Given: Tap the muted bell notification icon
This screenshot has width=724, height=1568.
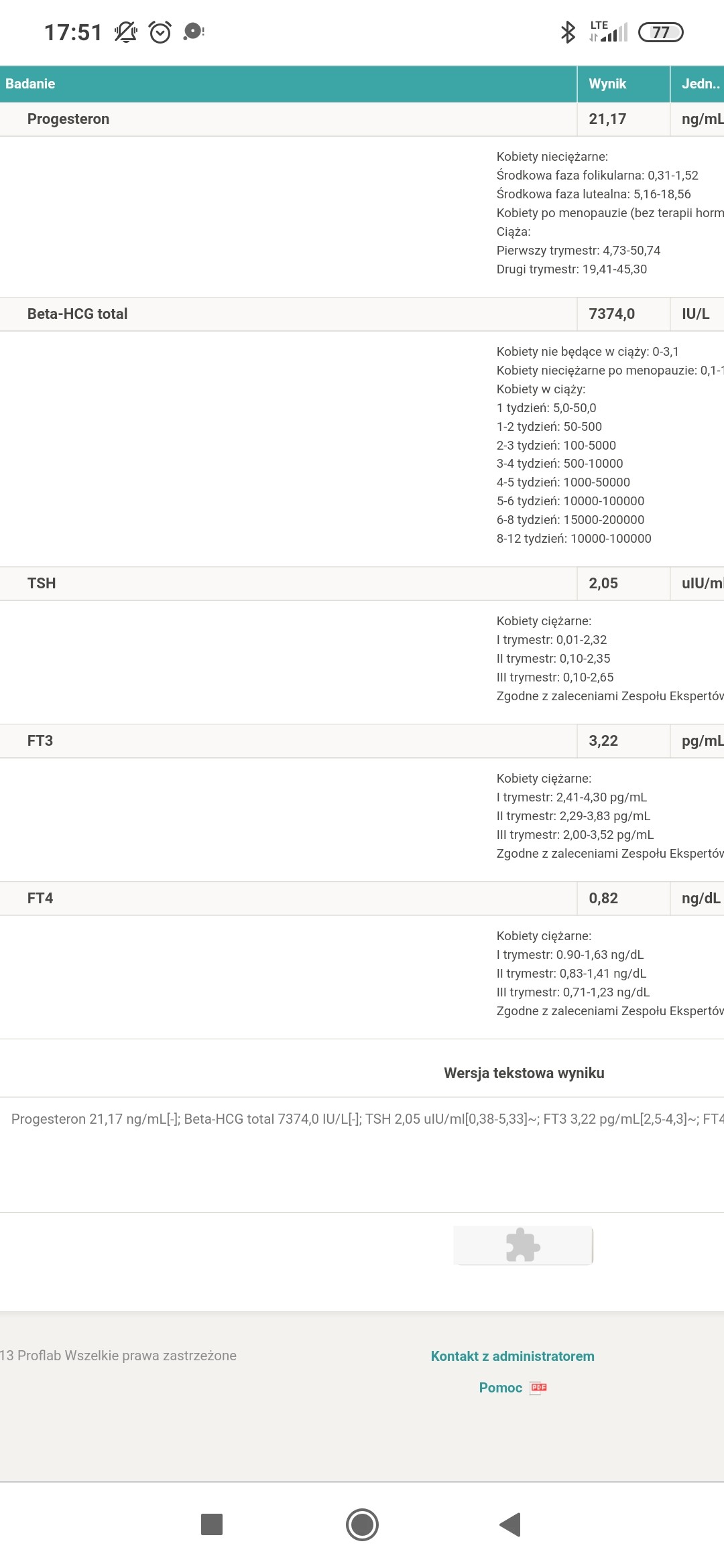Looking at the screenshot, I should (x=125, y=31).
